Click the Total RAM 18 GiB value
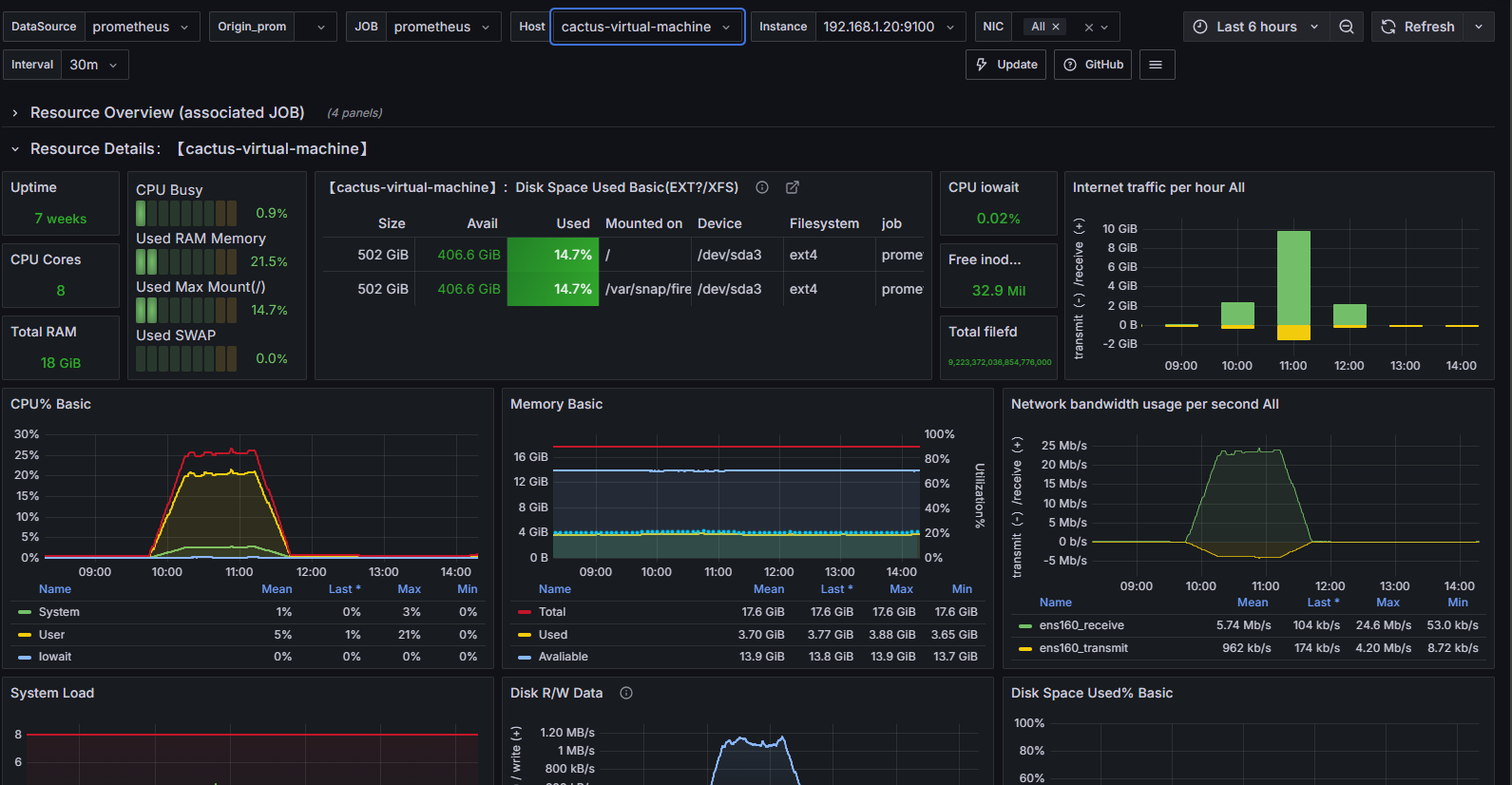Screen dimensions: 1512x785 tap(61, 363)
